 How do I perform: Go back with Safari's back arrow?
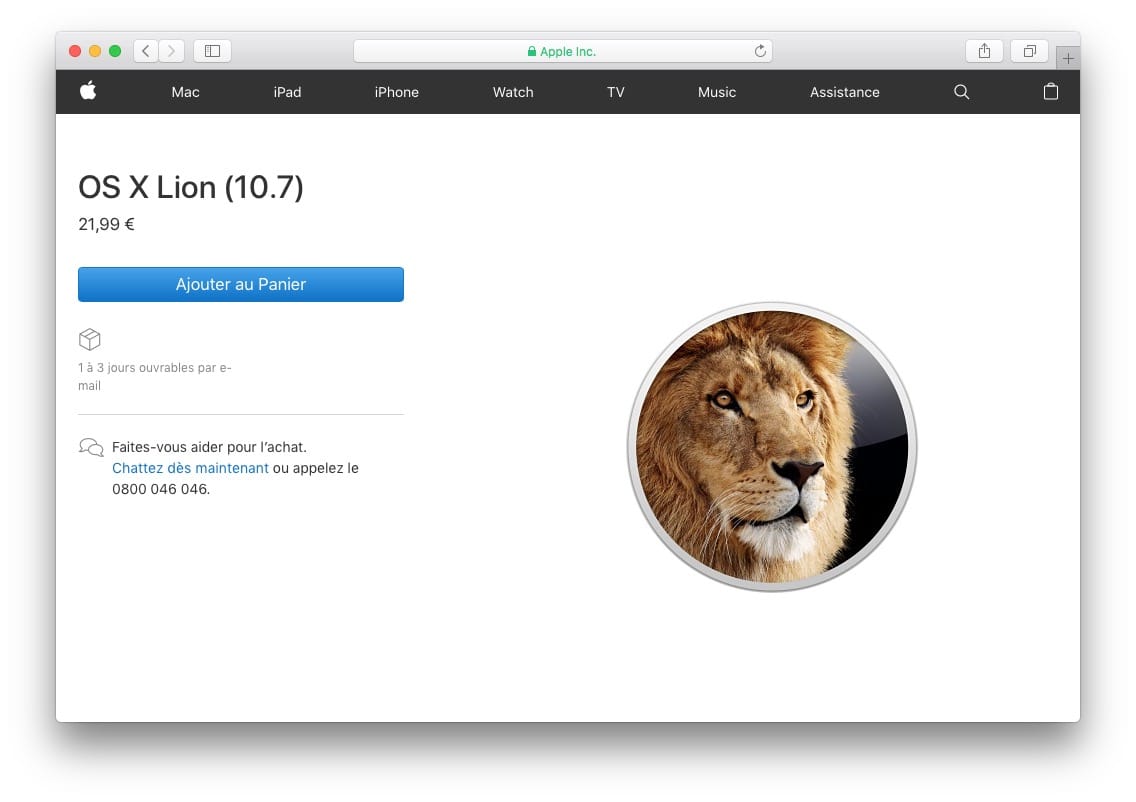[146, 51]
